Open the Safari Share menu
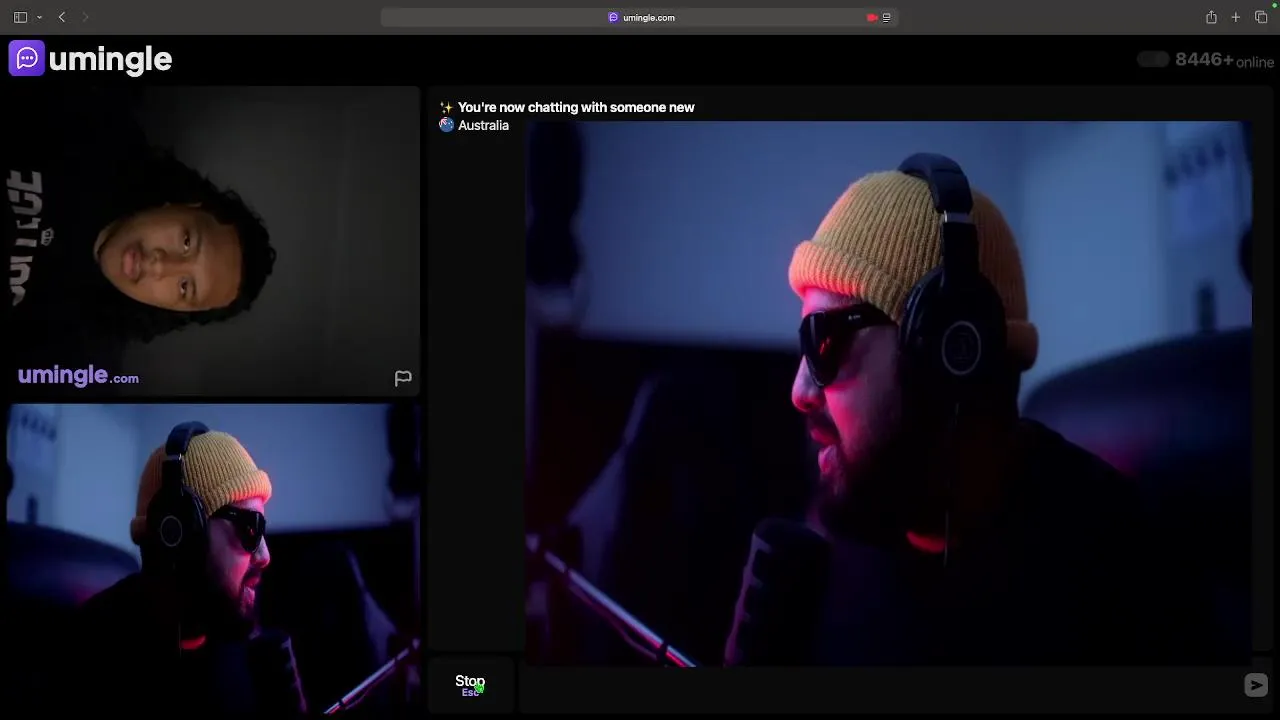The image size is (1280, 720). tap(1211, 17)
